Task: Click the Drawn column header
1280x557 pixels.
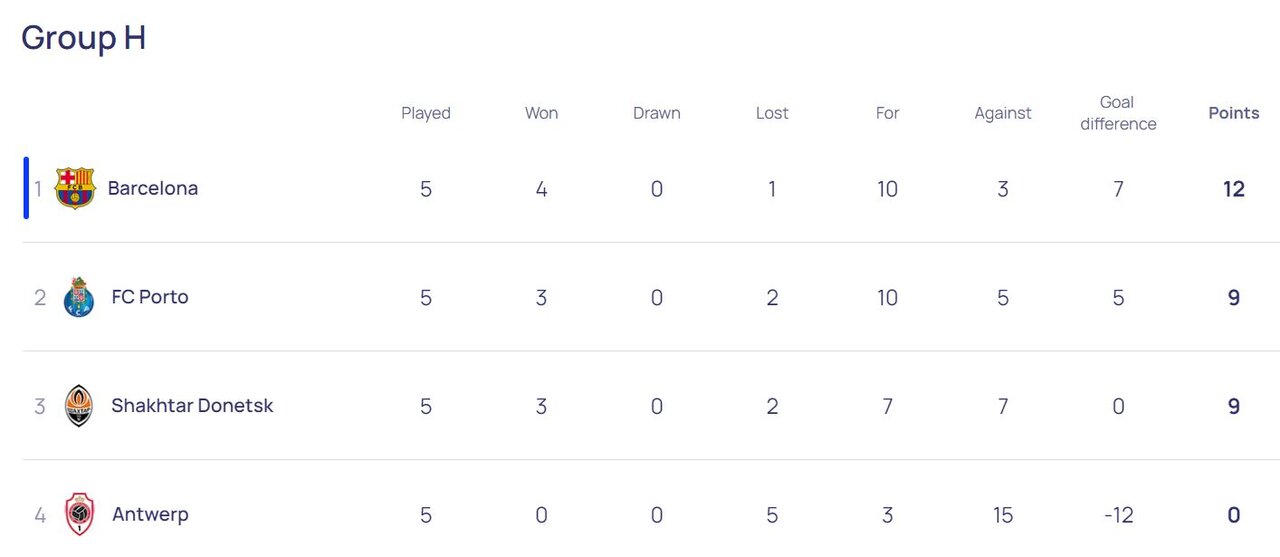Action: tap(657, 113)
